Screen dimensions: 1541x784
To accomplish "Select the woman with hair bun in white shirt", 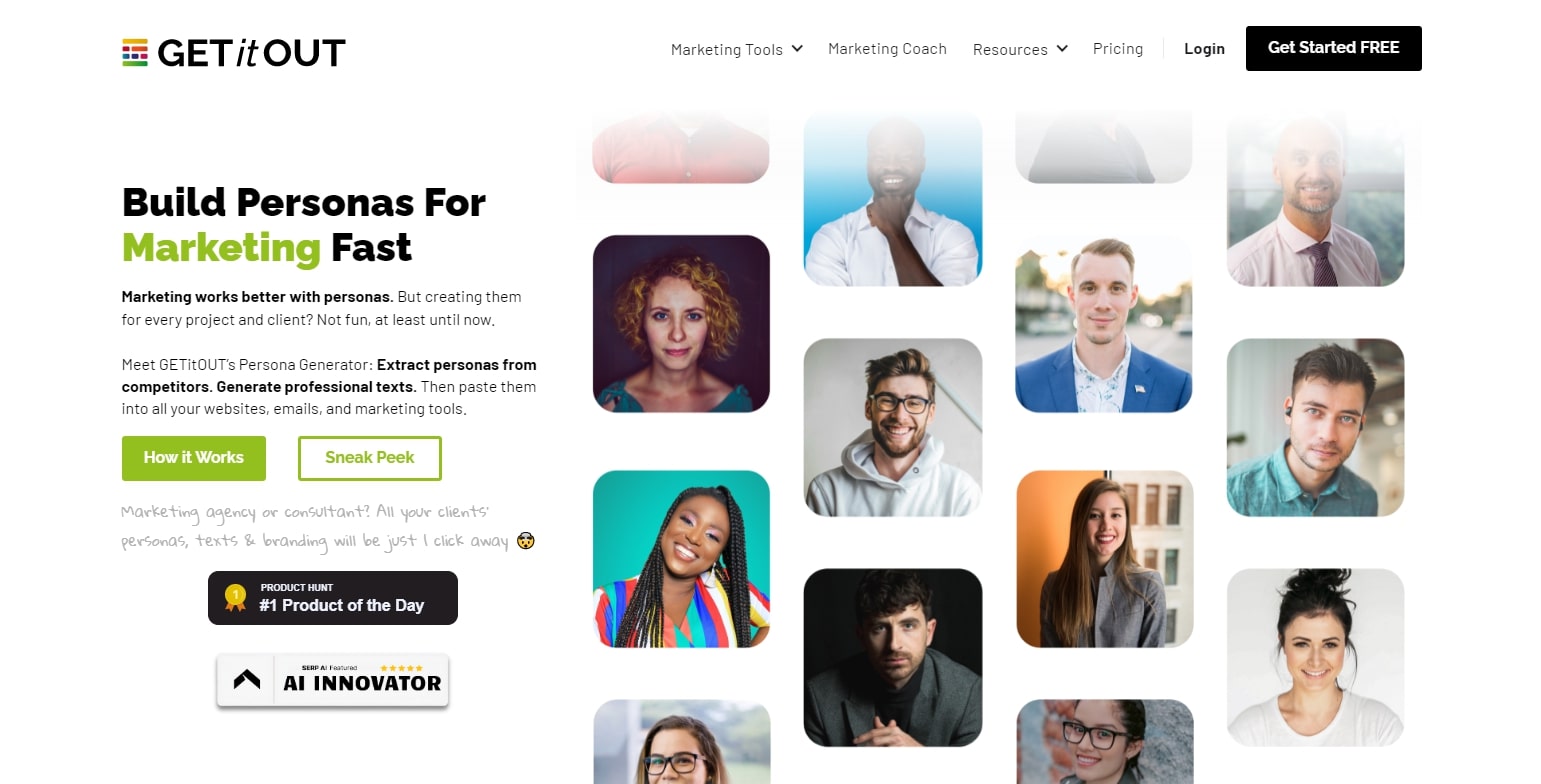I will tap(1316, 657).
